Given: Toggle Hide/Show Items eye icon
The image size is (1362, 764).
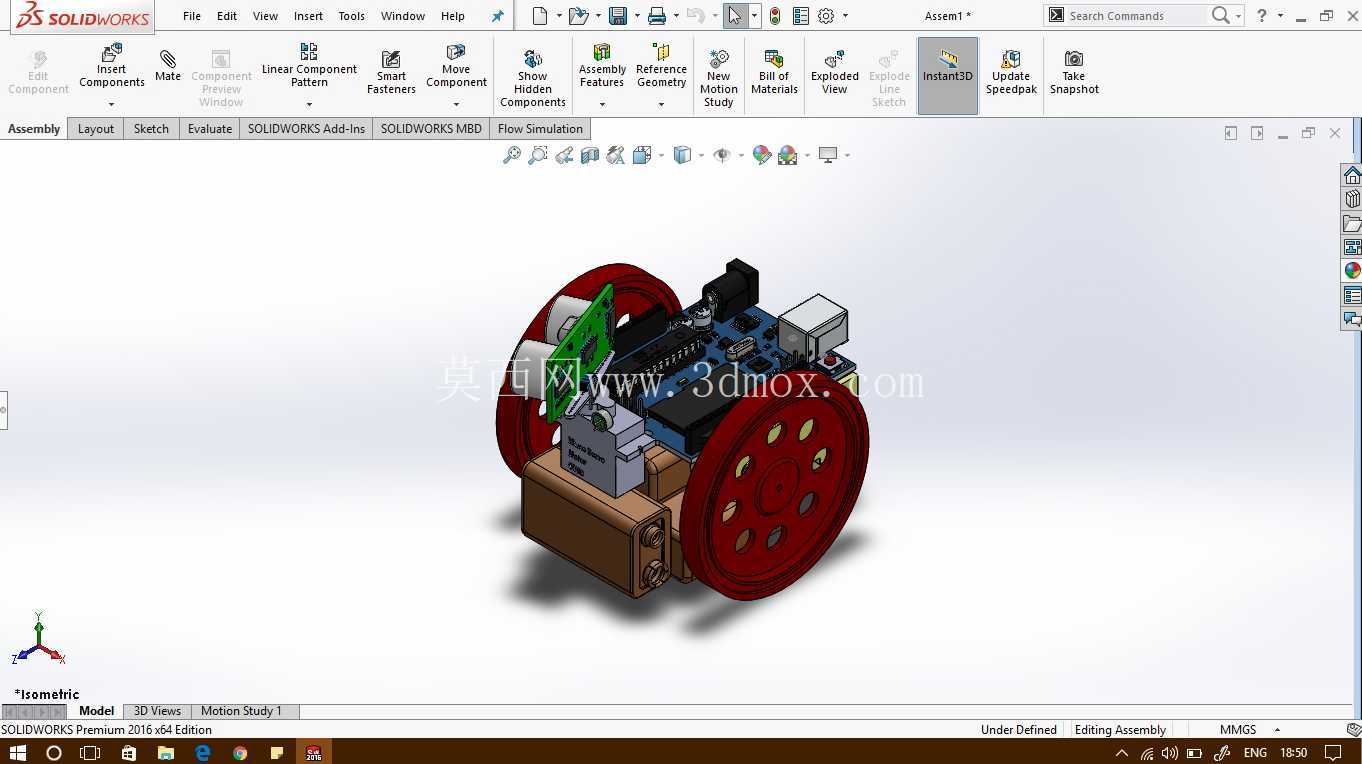Looking at the screenshot, I should pos(721,155).
